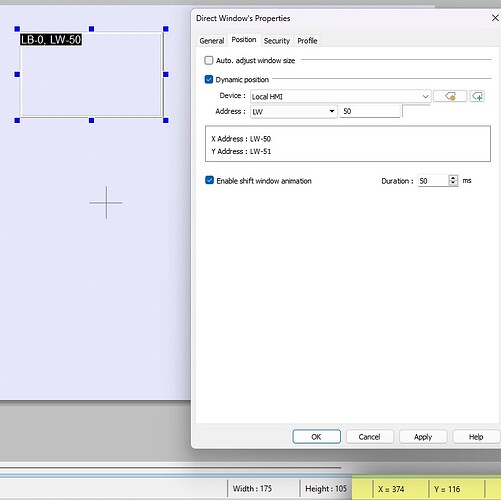Open the Security tab
Viewport: 501px width, 500px height.
point(277,41)
